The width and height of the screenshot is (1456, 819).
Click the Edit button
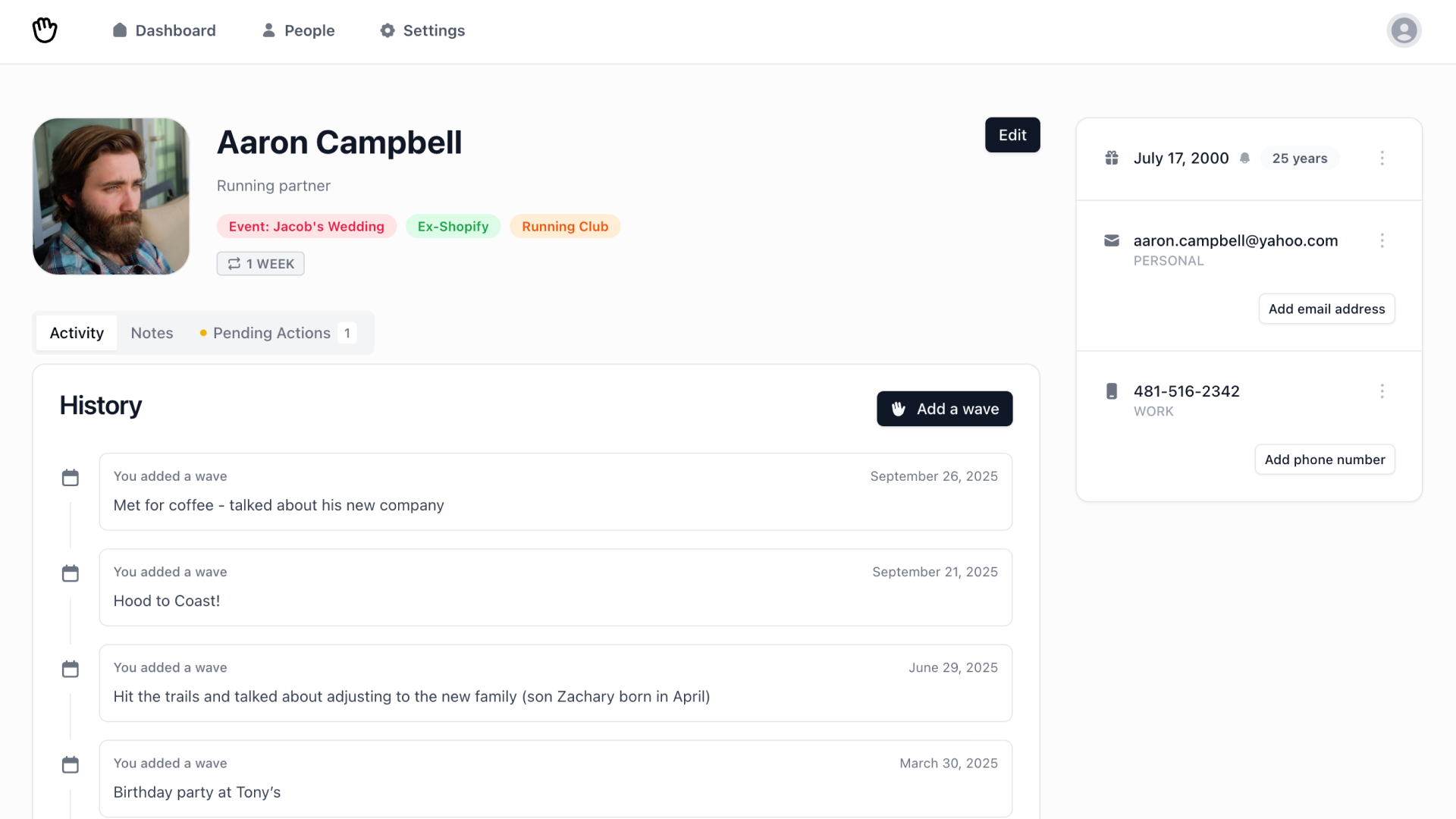(1012, 134)
